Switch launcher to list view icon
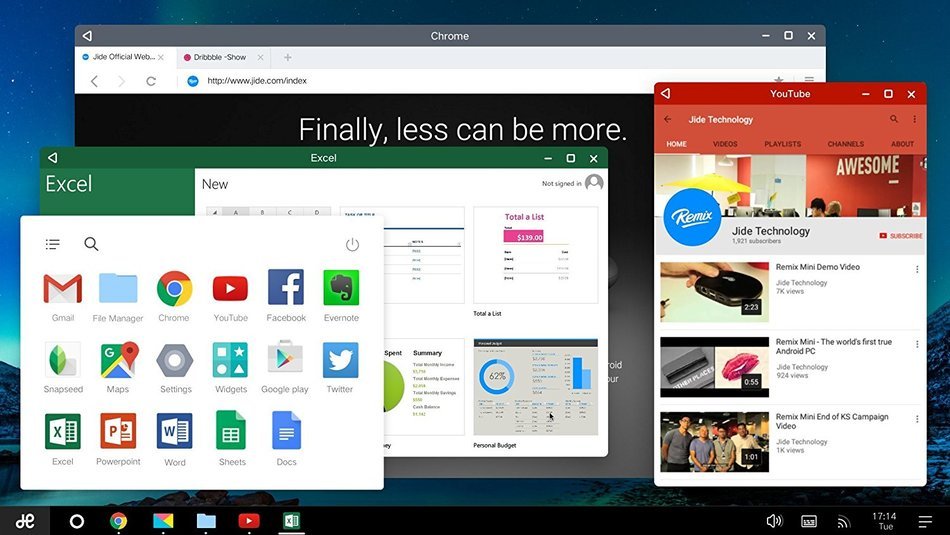Viewport: 950px width, 535px height. point(53,244)
